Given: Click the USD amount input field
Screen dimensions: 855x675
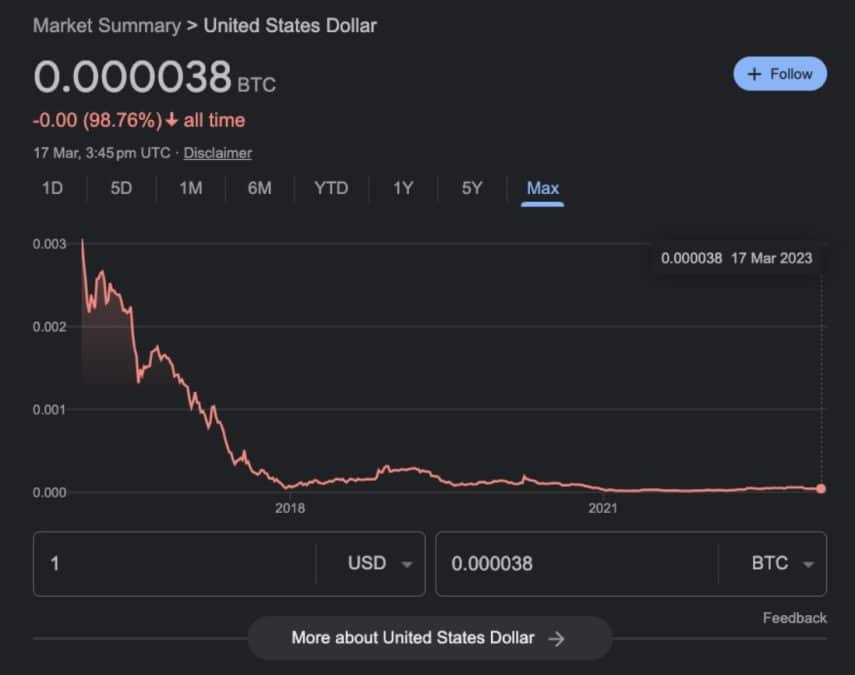Looking at the screenshot, I should (174, 564).
